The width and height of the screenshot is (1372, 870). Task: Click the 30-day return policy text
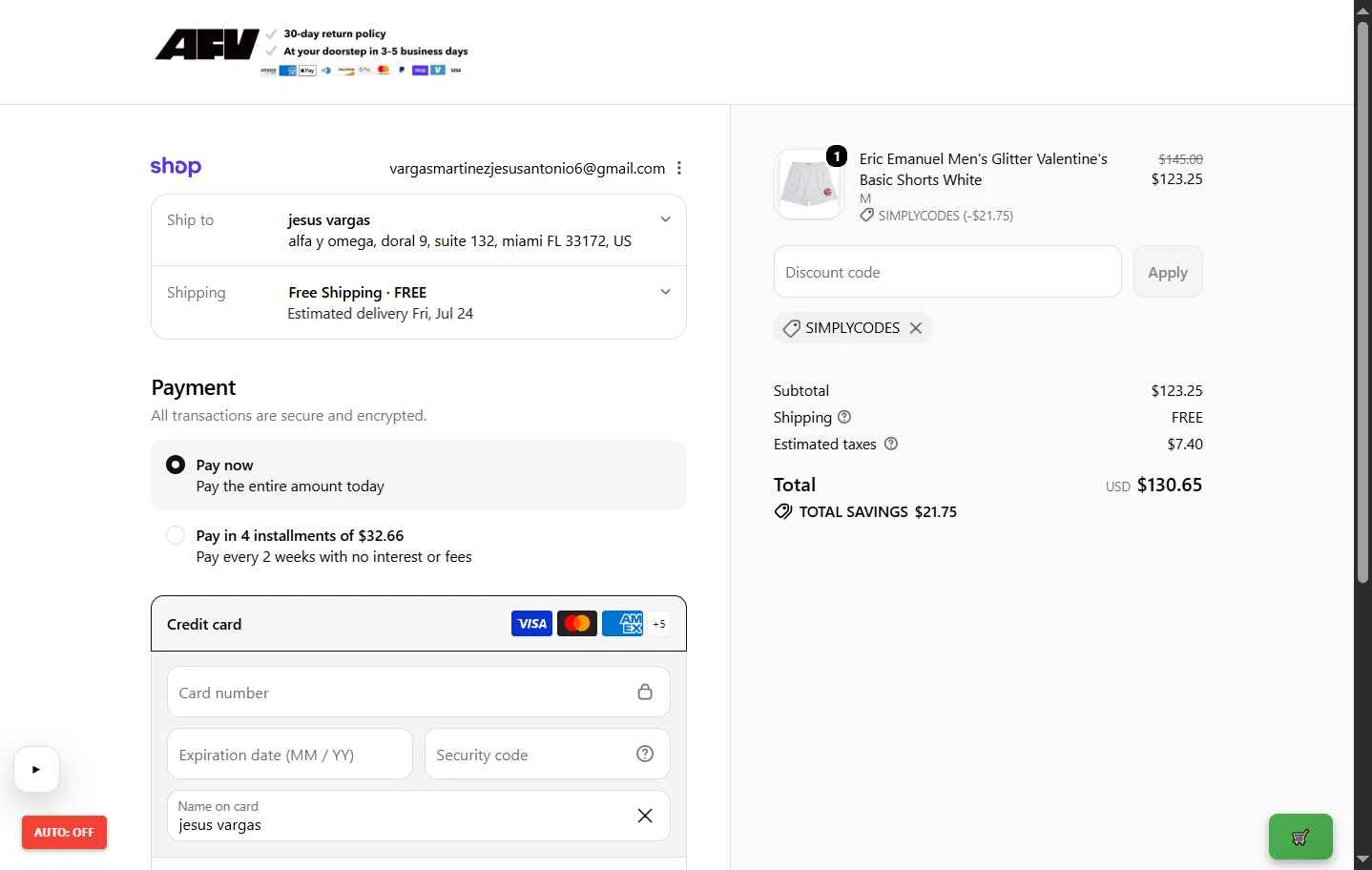(x=335, y=33)
